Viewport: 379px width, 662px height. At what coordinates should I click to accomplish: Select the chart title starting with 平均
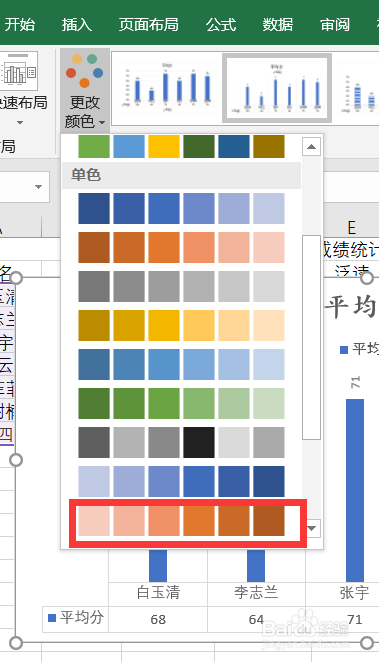tap(351, 307)
